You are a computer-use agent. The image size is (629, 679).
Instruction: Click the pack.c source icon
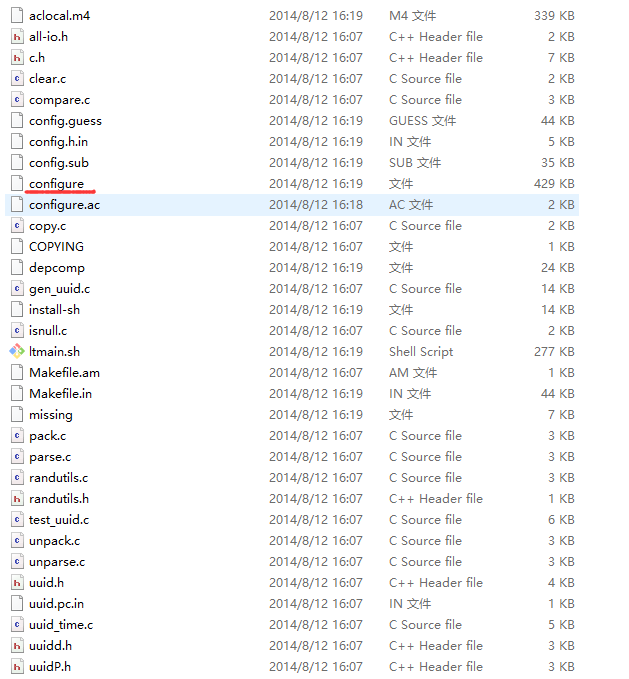click(17, 436)
